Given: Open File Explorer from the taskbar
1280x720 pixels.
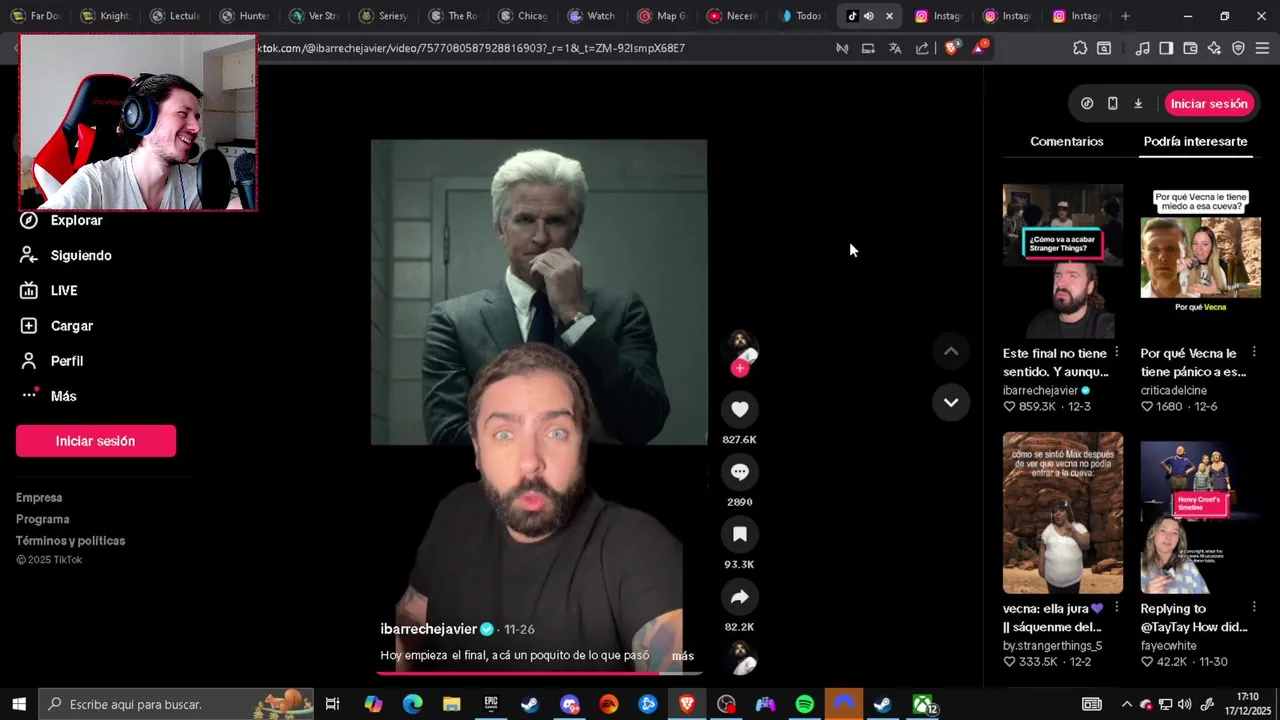Looking at the screenshot, I should click(x=452, y=704).
